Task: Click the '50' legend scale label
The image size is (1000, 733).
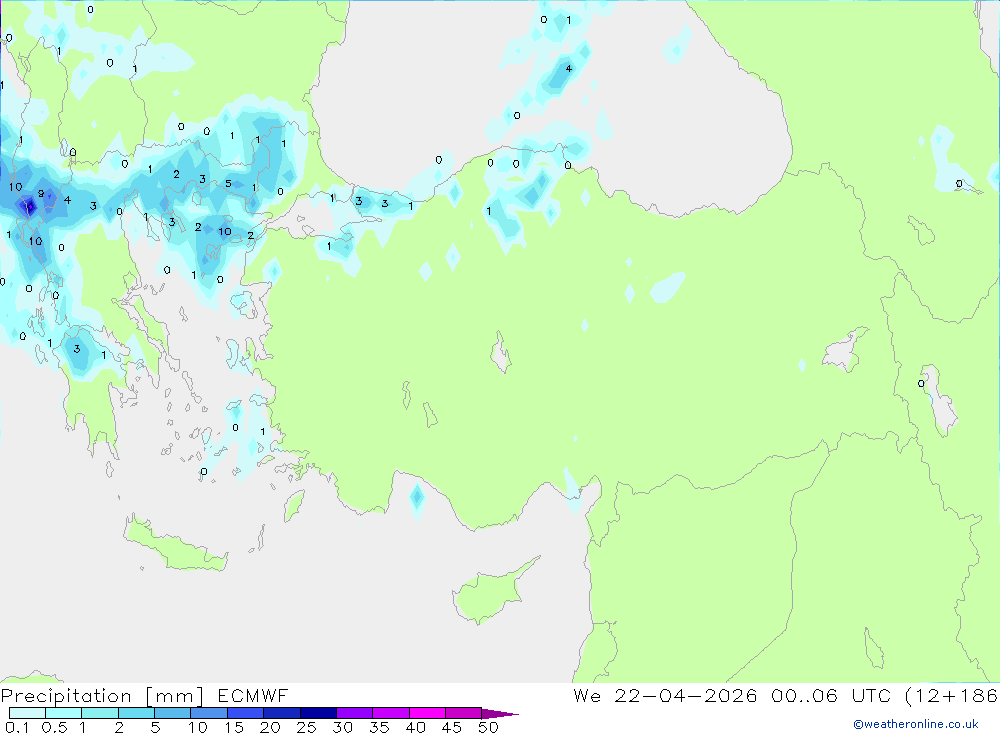Action: coord(488,727)
